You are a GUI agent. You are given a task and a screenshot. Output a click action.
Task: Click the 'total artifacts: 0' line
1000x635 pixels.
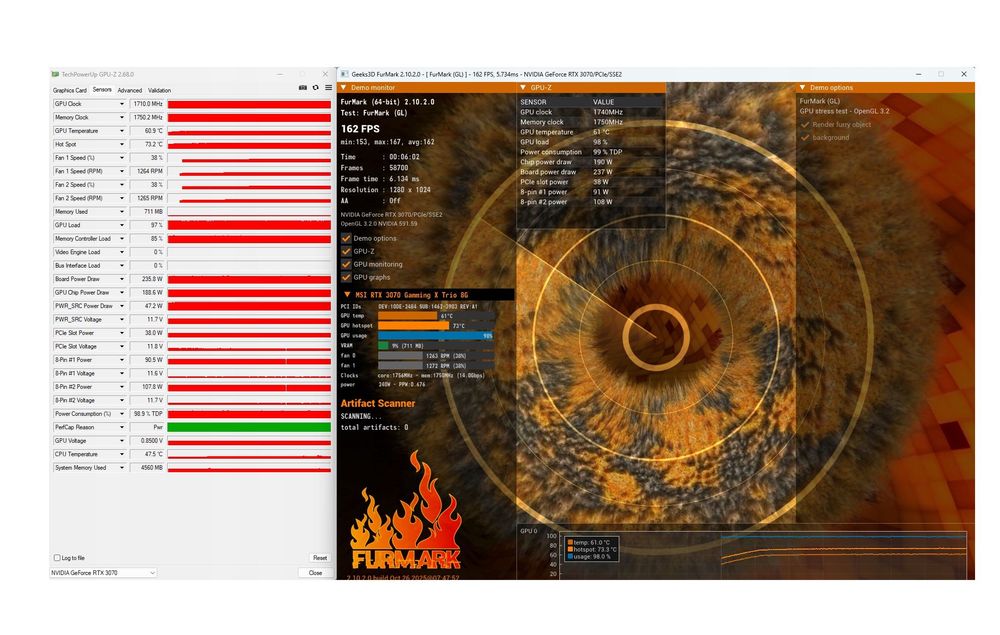click(374, 428)
